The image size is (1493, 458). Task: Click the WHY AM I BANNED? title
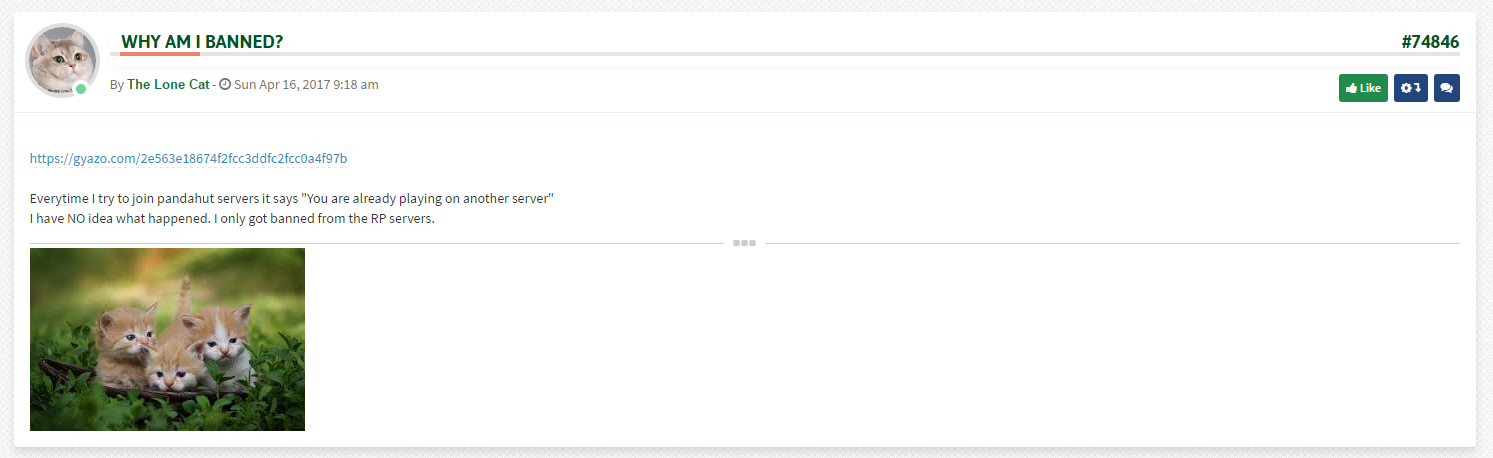(x=202, y=42)
